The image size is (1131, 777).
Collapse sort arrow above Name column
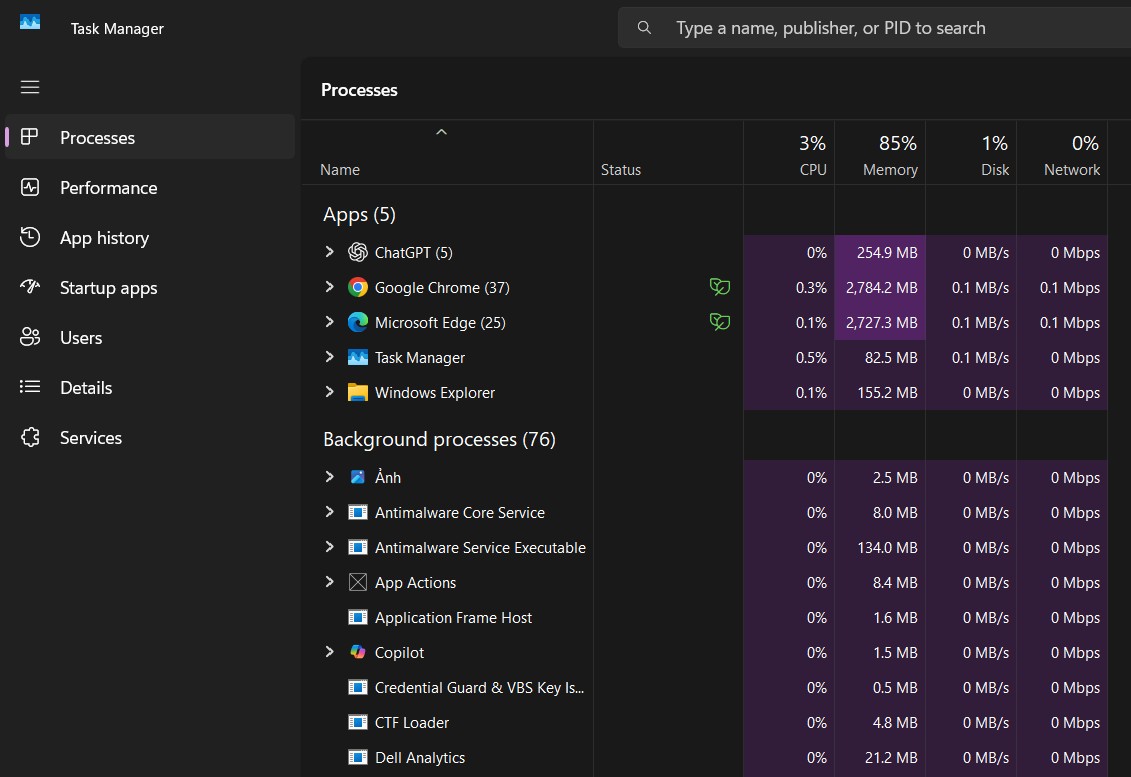point(441,132)
